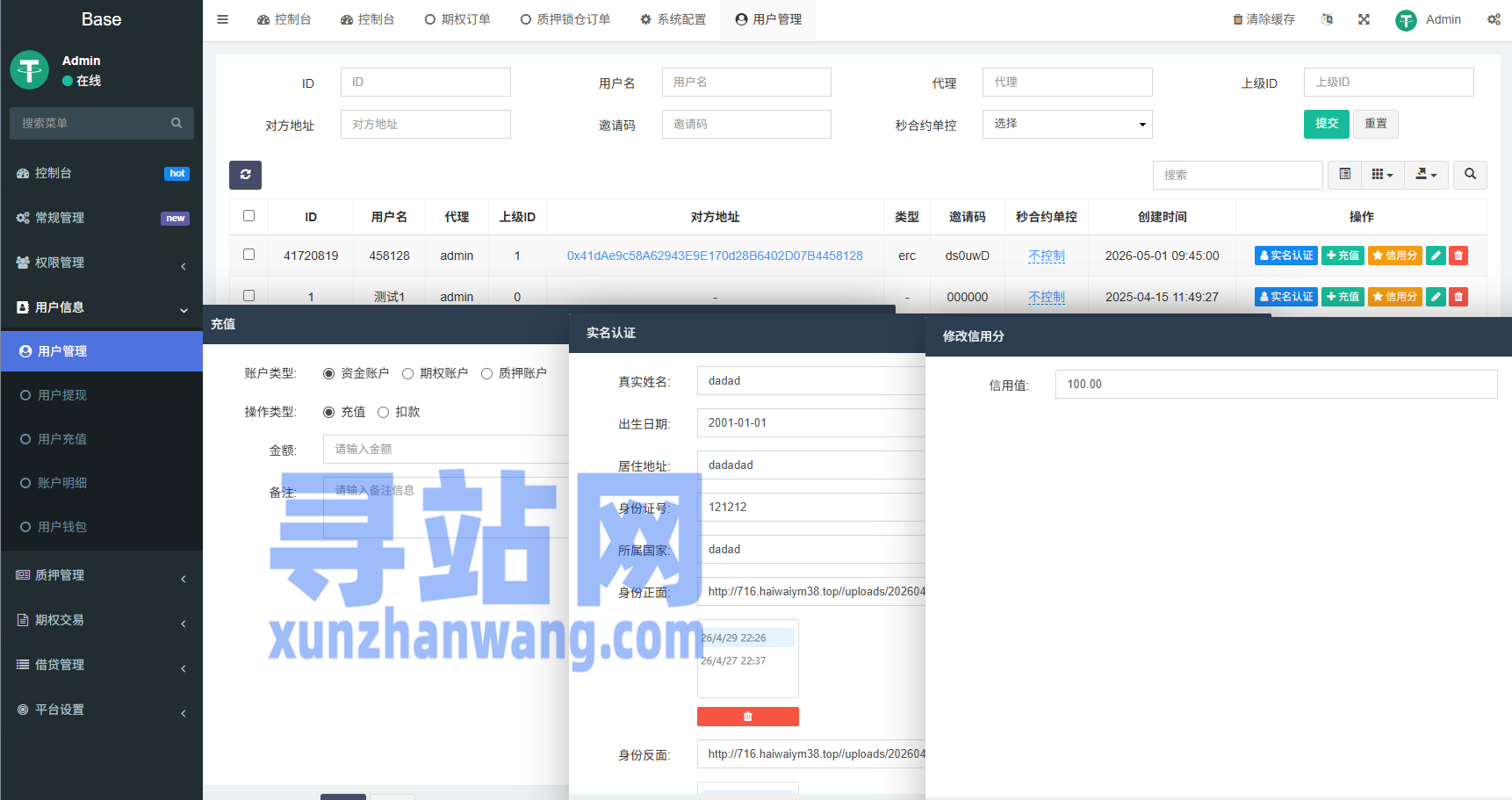1512x800 pixels.
Task: Select 质押账户 account type radio
Action: coord(486,373)
